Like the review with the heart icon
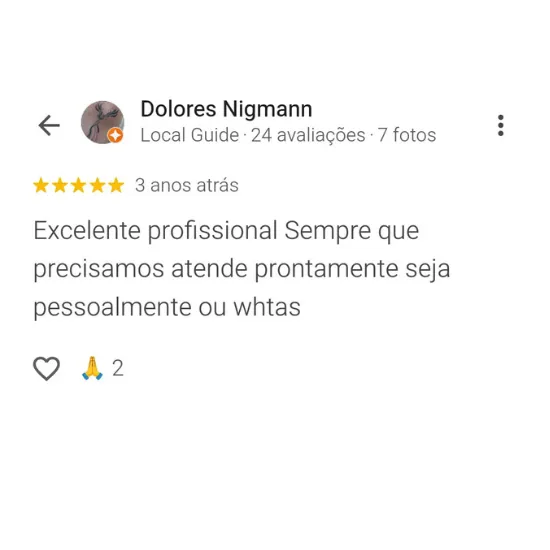 pos(46,368)
